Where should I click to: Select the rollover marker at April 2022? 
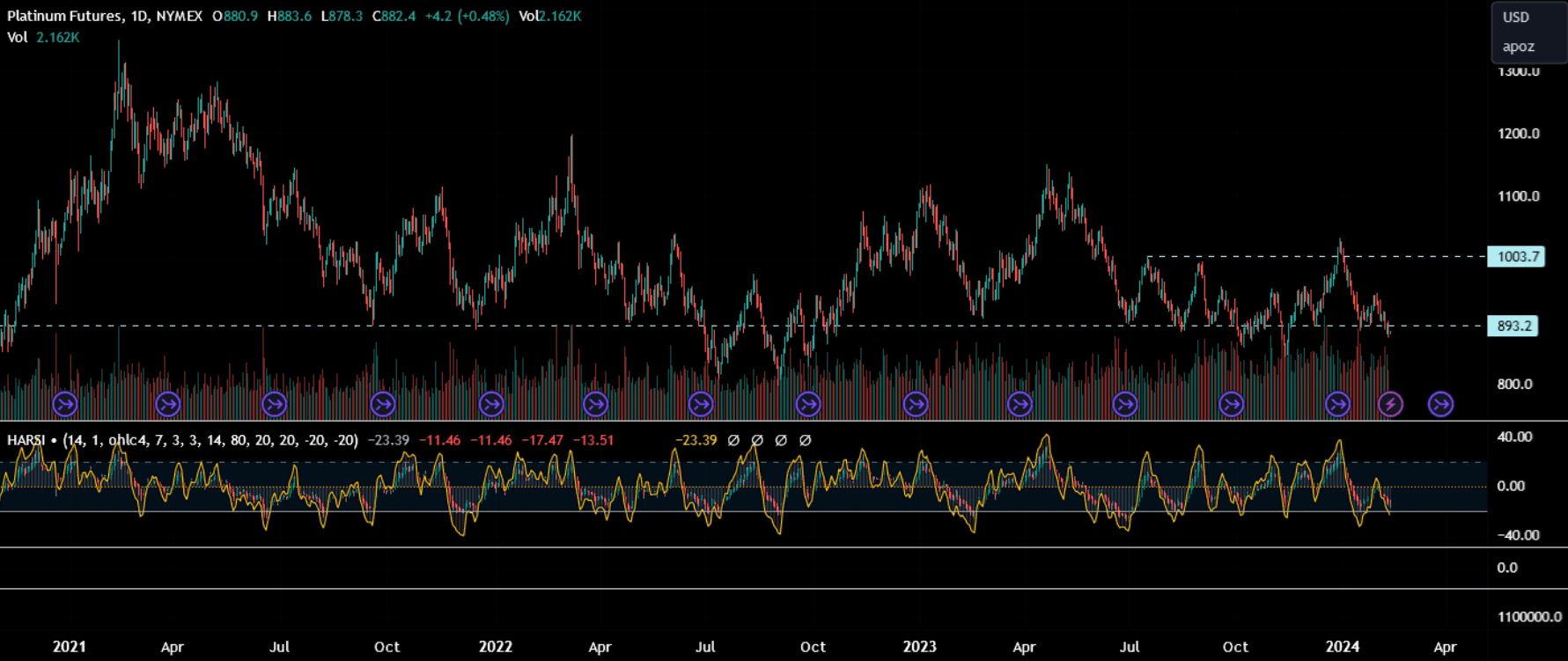pos(596,405)
